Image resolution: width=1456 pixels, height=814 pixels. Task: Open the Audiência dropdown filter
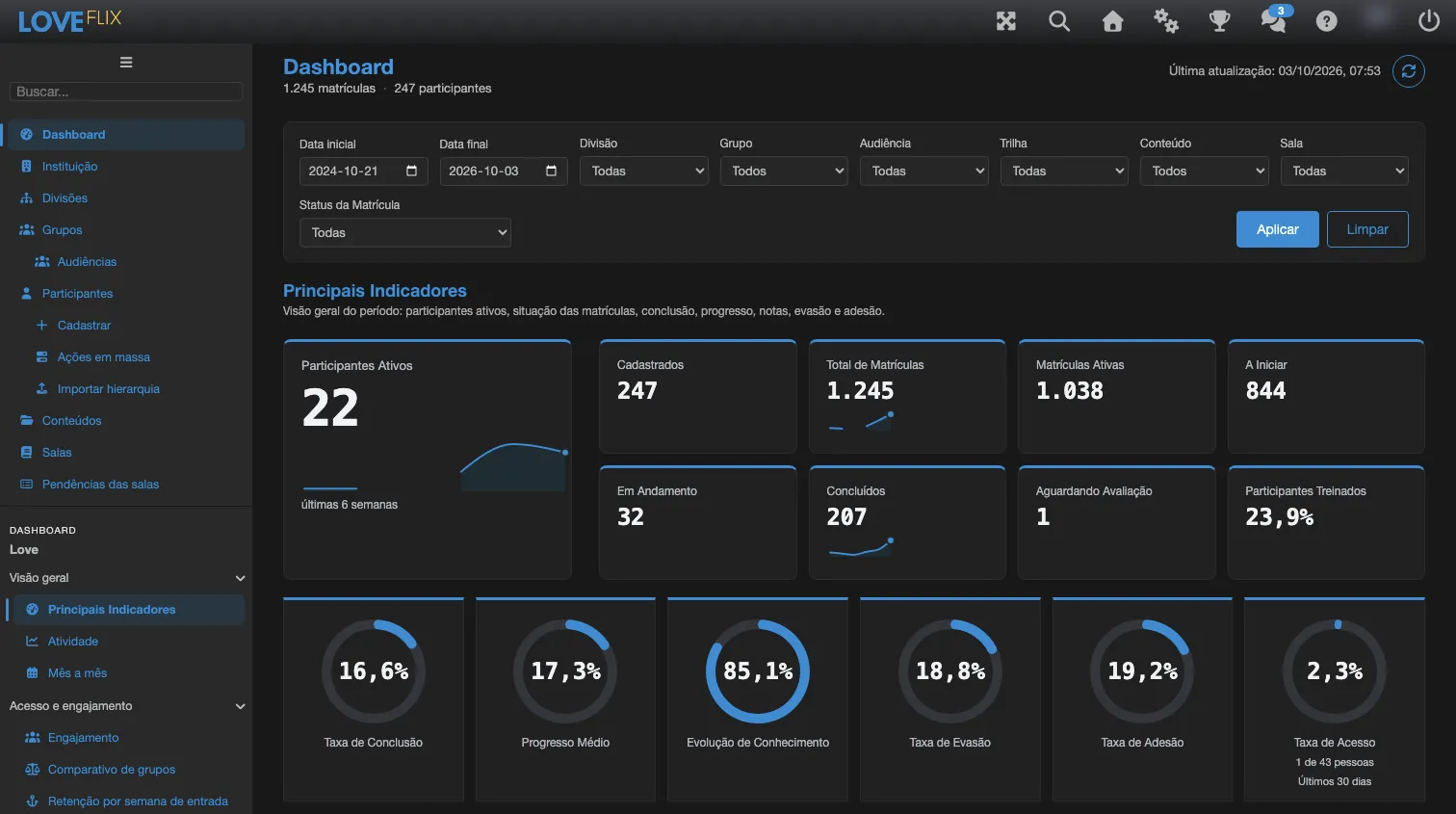pos(924,171)
